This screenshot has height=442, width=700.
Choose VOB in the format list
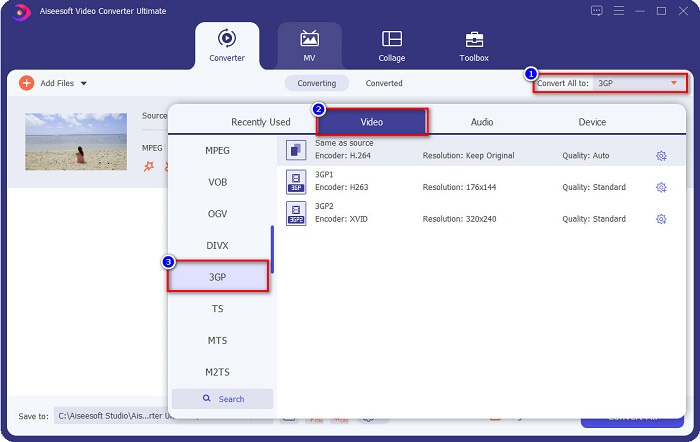pyautogui.click(x=217, y=182)
